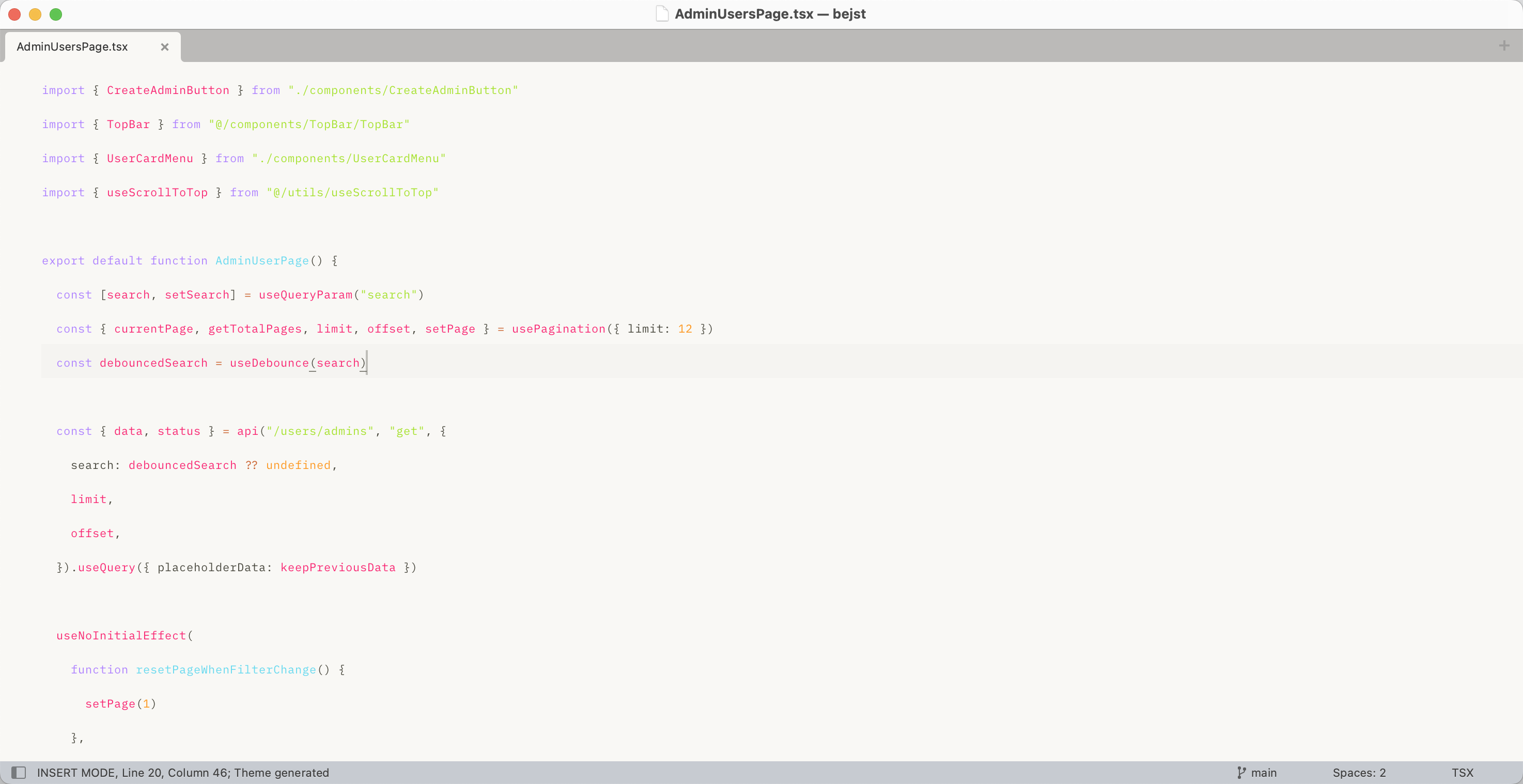Click the main branch name in status bar

(x=1264, y=772)
